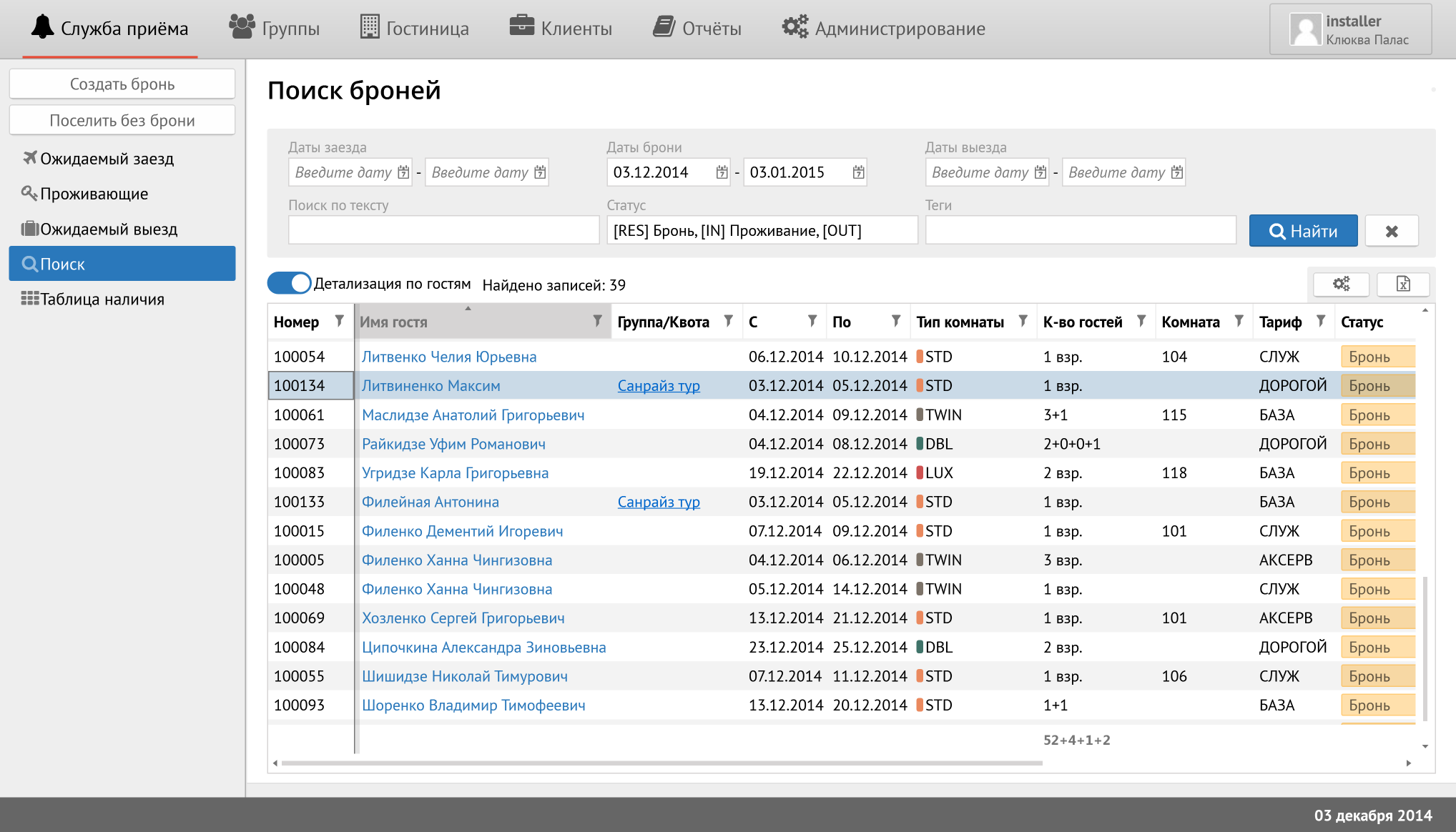Clear search filters with the X button
Image resolution: width=1456 pixels, height=832 pixels.
point(1391,231)
